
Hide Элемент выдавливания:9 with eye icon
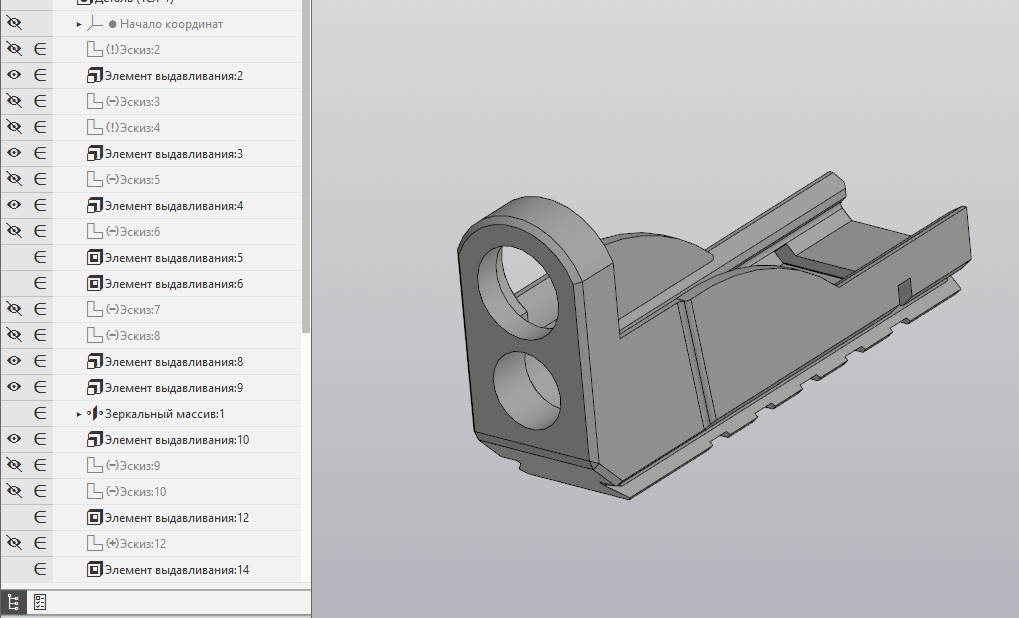click(x=14, y=387)
